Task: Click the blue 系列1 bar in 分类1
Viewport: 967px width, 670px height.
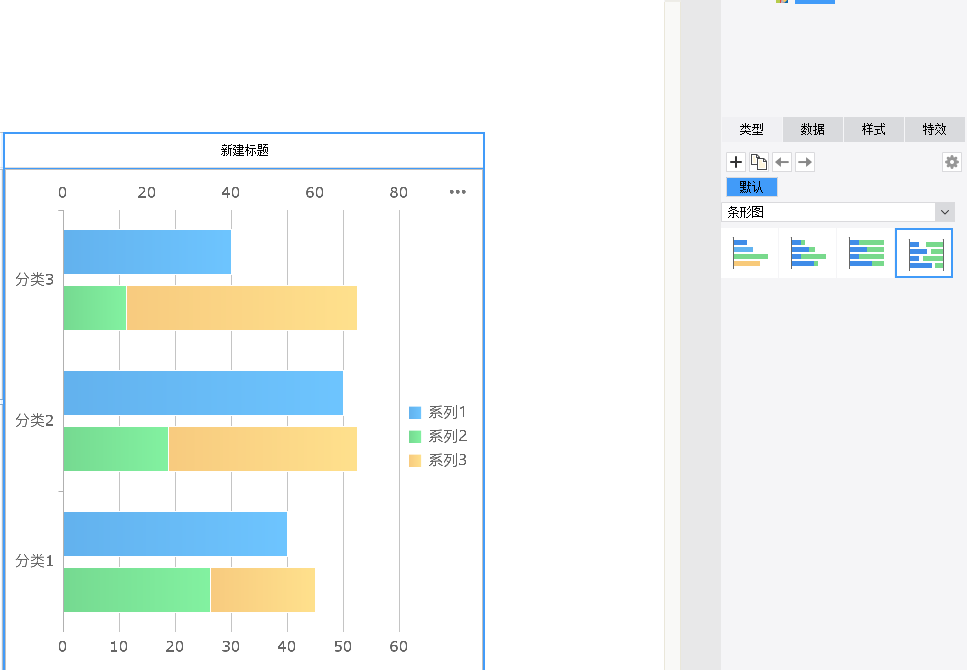Action: click(175, 534)
